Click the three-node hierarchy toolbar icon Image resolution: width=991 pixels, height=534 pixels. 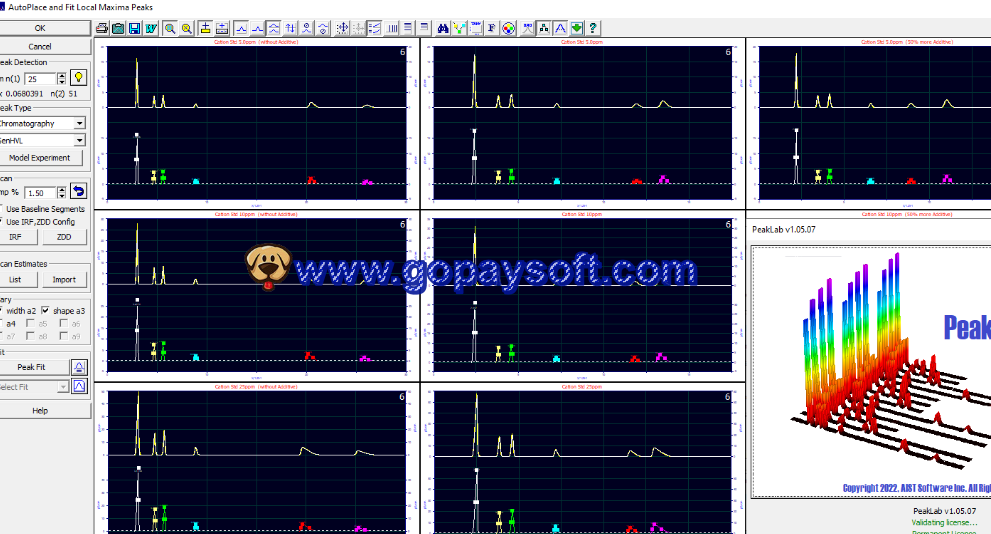544,28
